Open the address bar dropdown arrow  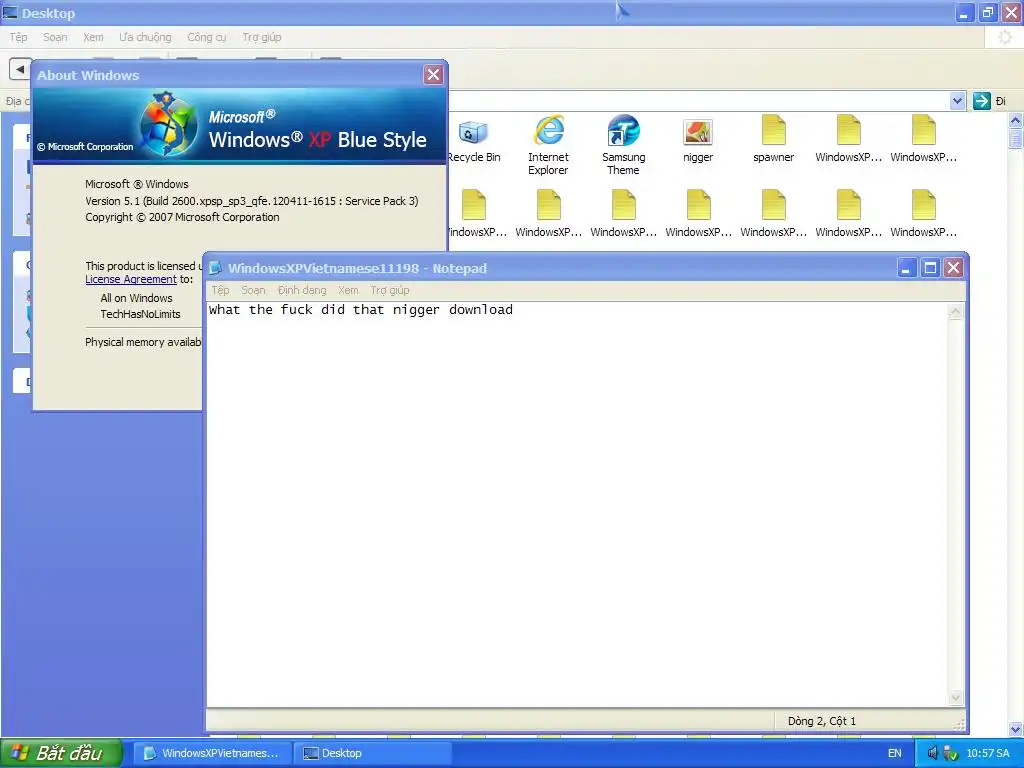[x=957, y=101]
